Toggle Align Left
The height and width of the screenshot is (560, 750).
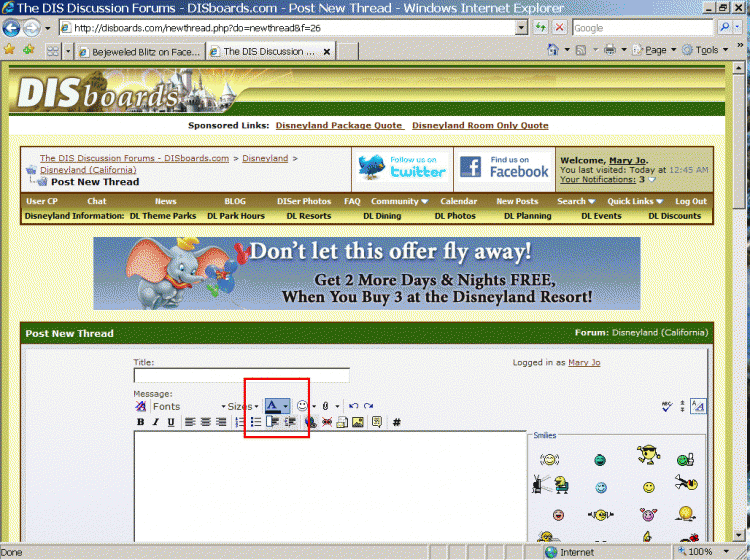point(190,422)
